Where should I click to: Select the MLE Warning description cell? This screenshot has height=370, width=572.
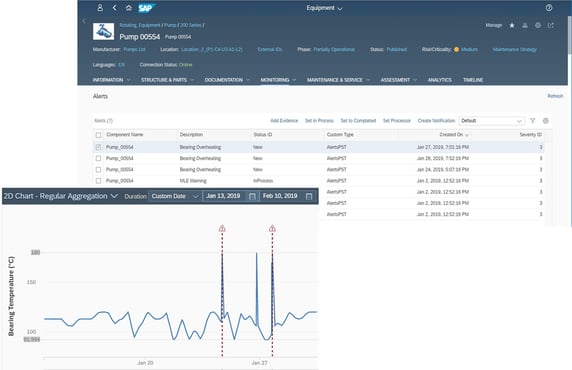193,181
